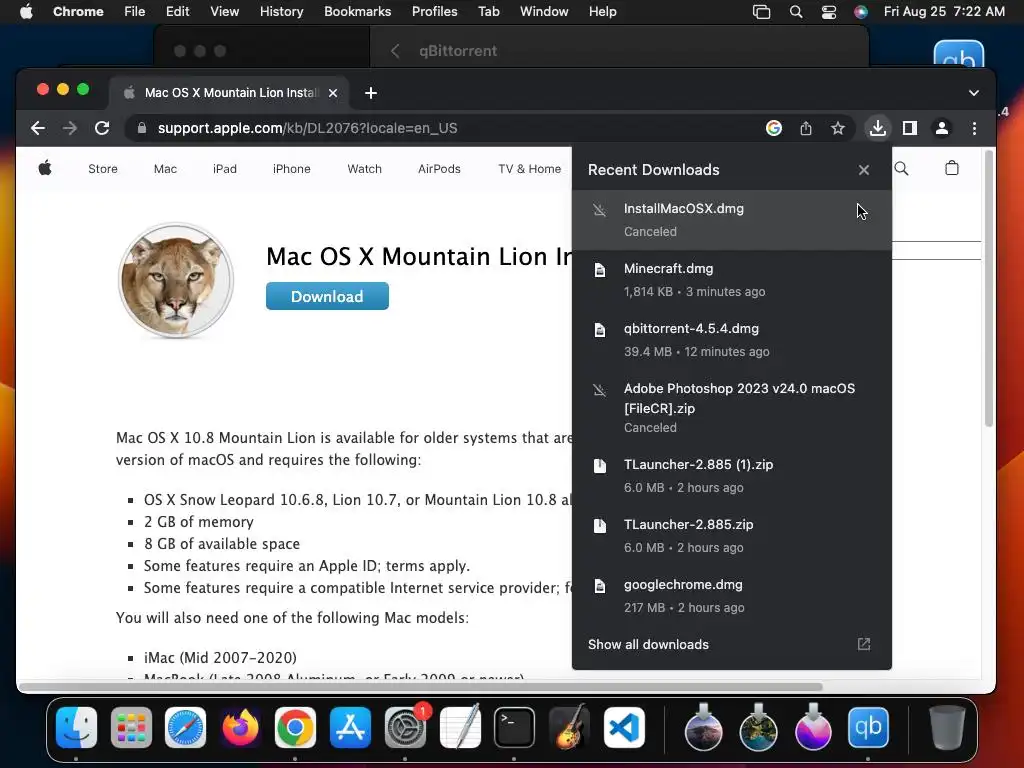Open qbittorrent-4.5.4.dmg download entry
Viewport: 1024px width, 768px height.
(x=731, y=340)
